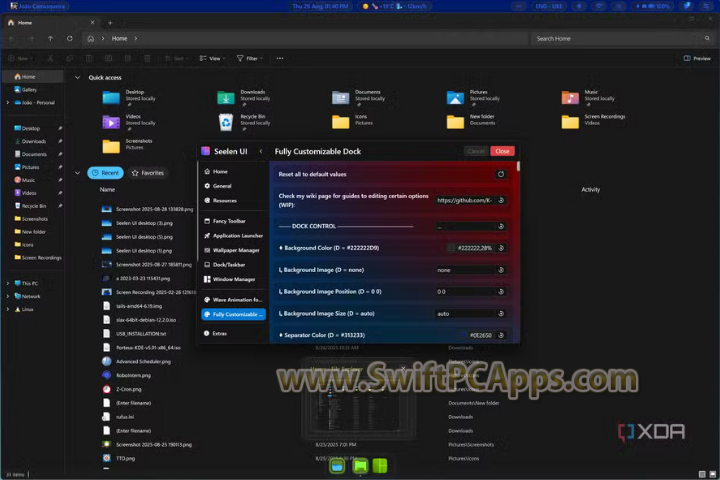Screen dimensions: 720x480
Task: Reset the Background Image Size value icon
Action: (x=501, y=313)
